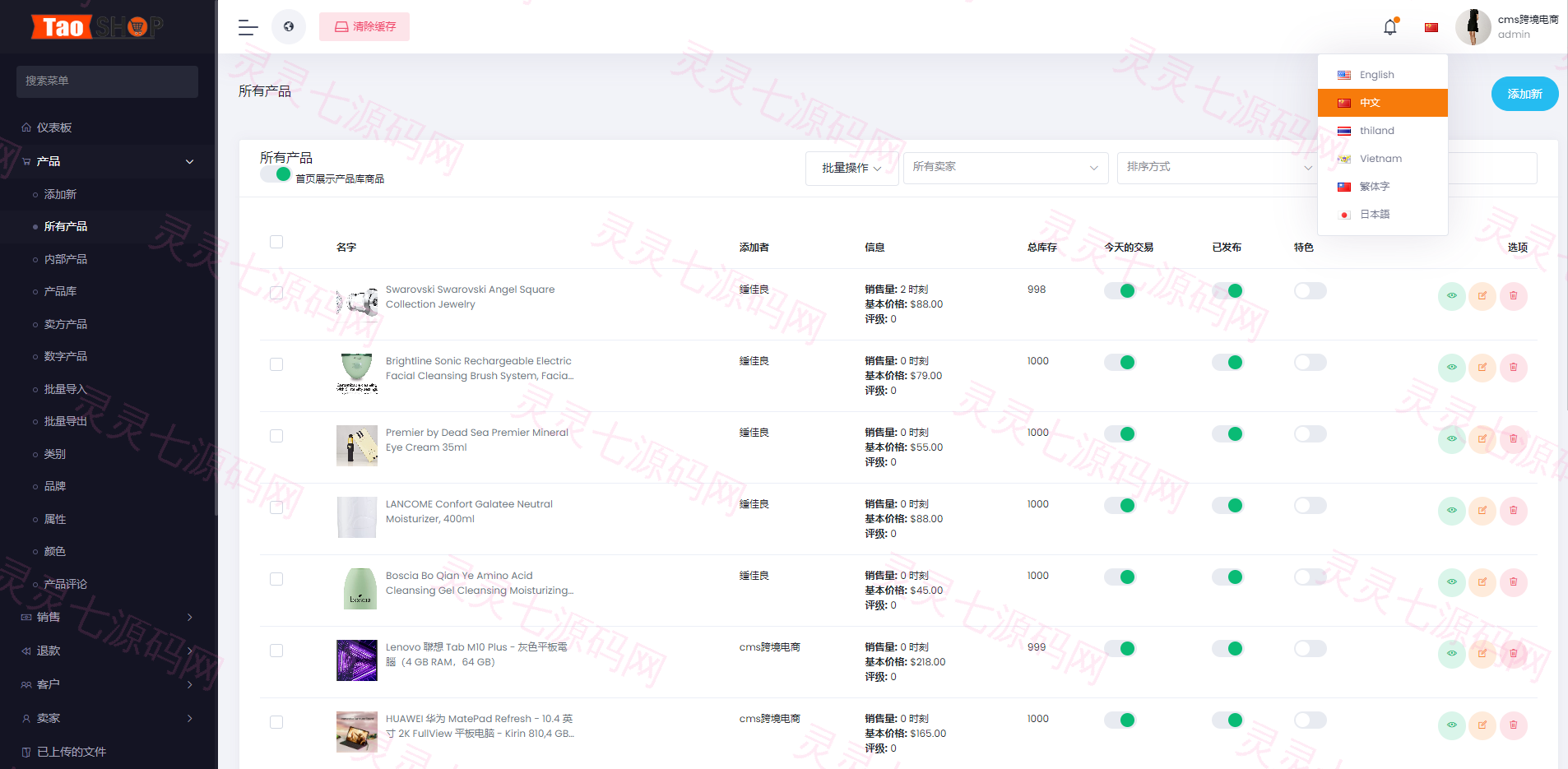This screenshot has height=769, width=1568.
Task: Toggle today's deal for Swarovski product
Action: point(1120,290)
